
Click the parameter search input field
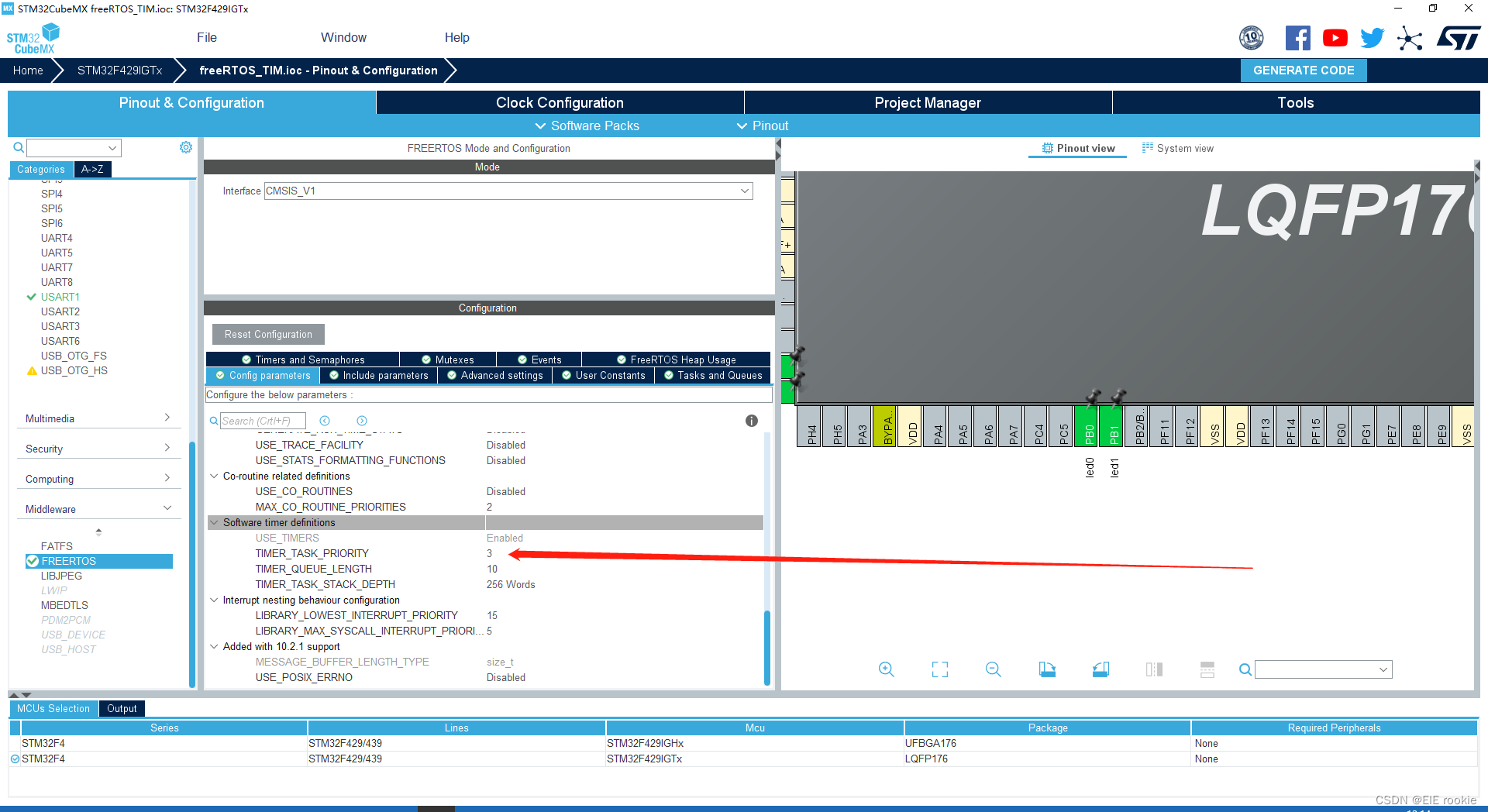(263, 421)
